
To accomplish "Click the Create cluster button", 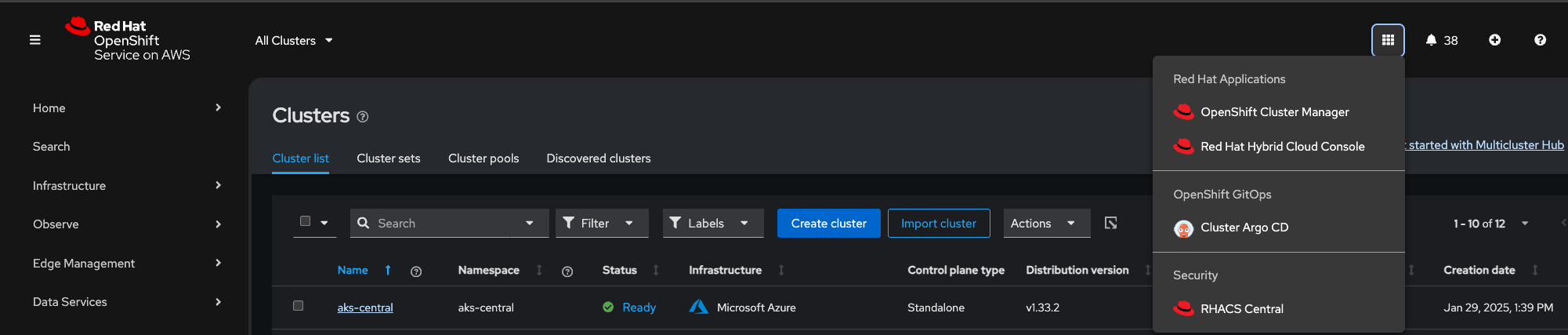I will click(x=828, y=224).
